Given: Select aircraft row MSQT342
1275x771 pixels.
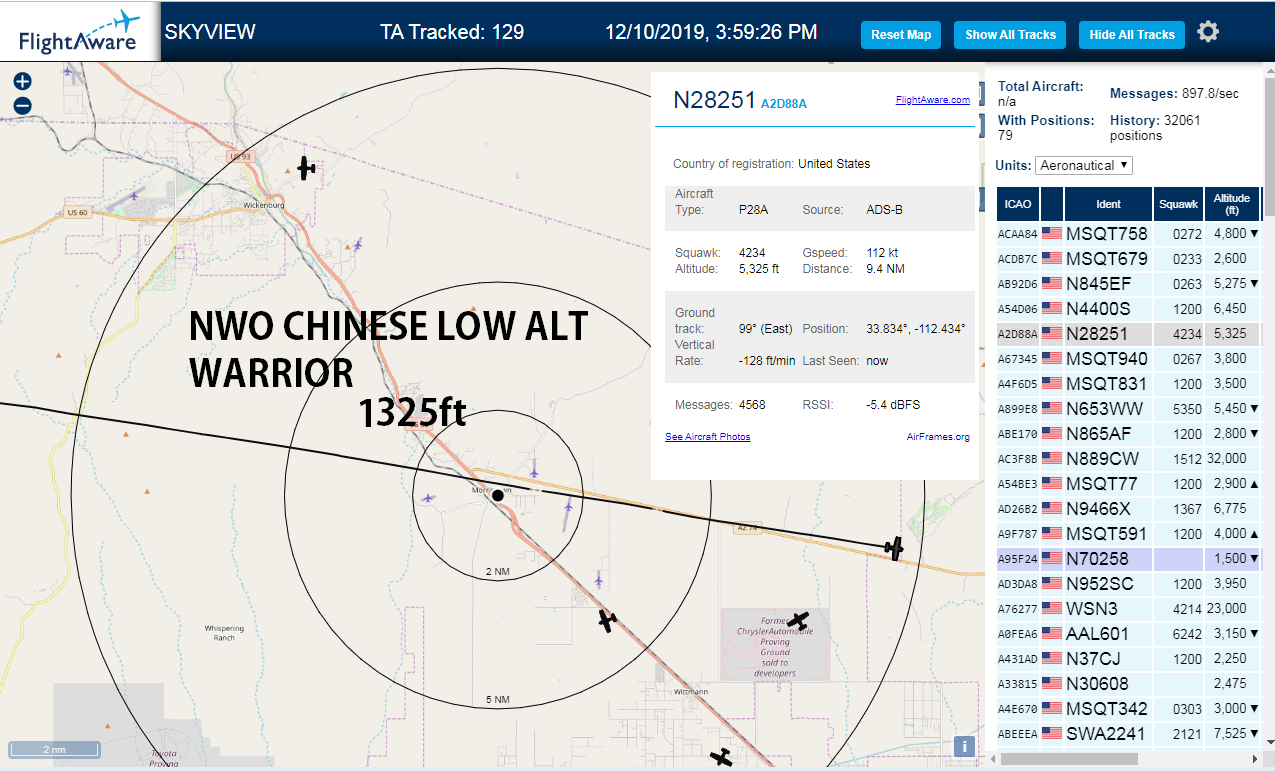Looking at the screenshot, I should click(1129, 709).
